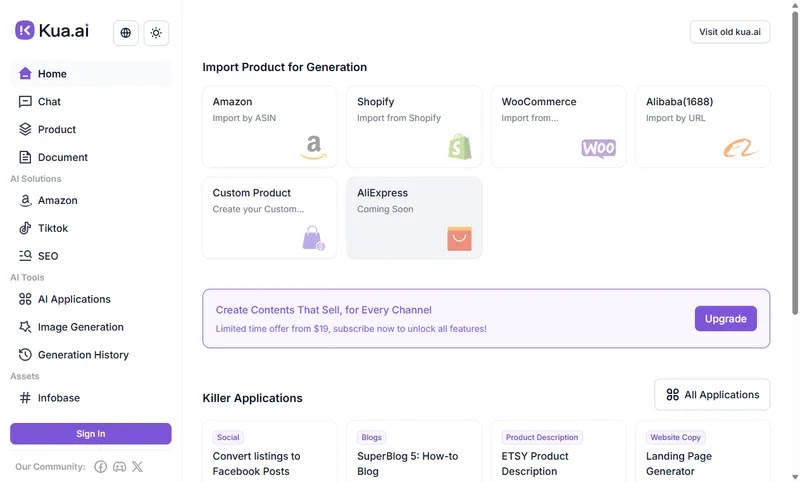This screenshot has width=800, height=482.
Task: Open AI Applications in the sidebar
Action: [x=91, y=299]
